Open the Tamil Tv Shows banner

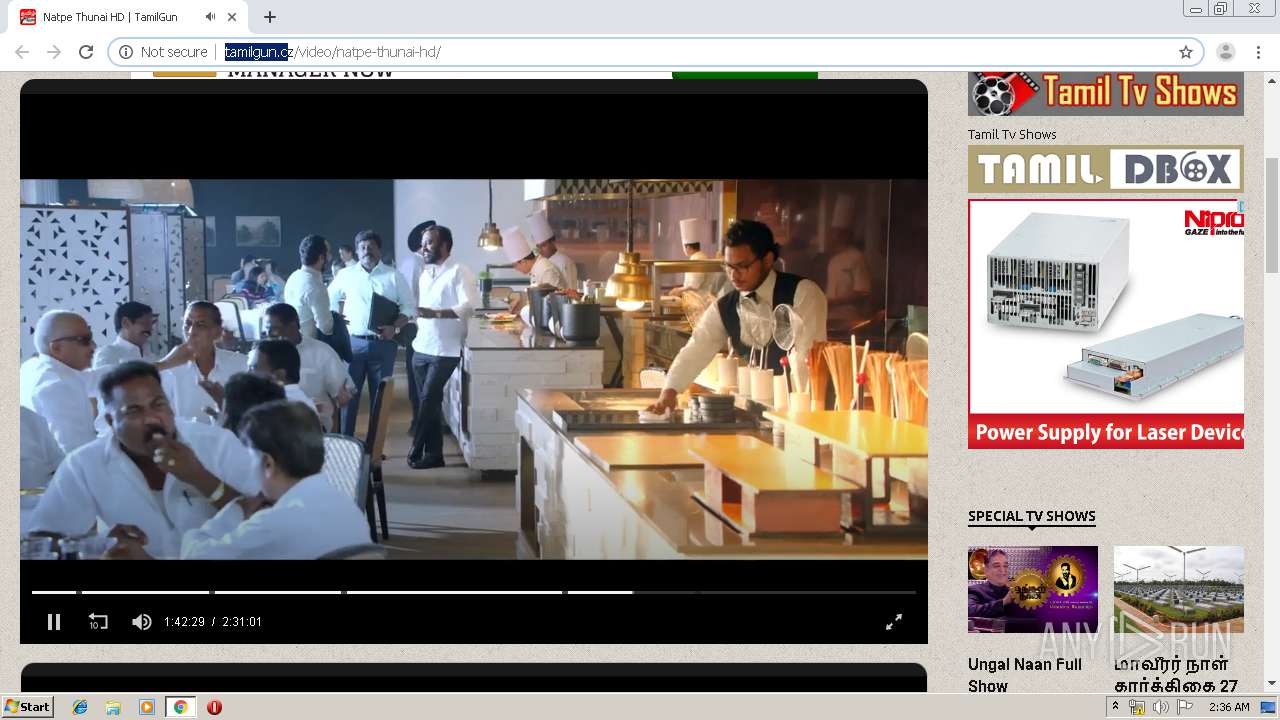coord(1106,93)
